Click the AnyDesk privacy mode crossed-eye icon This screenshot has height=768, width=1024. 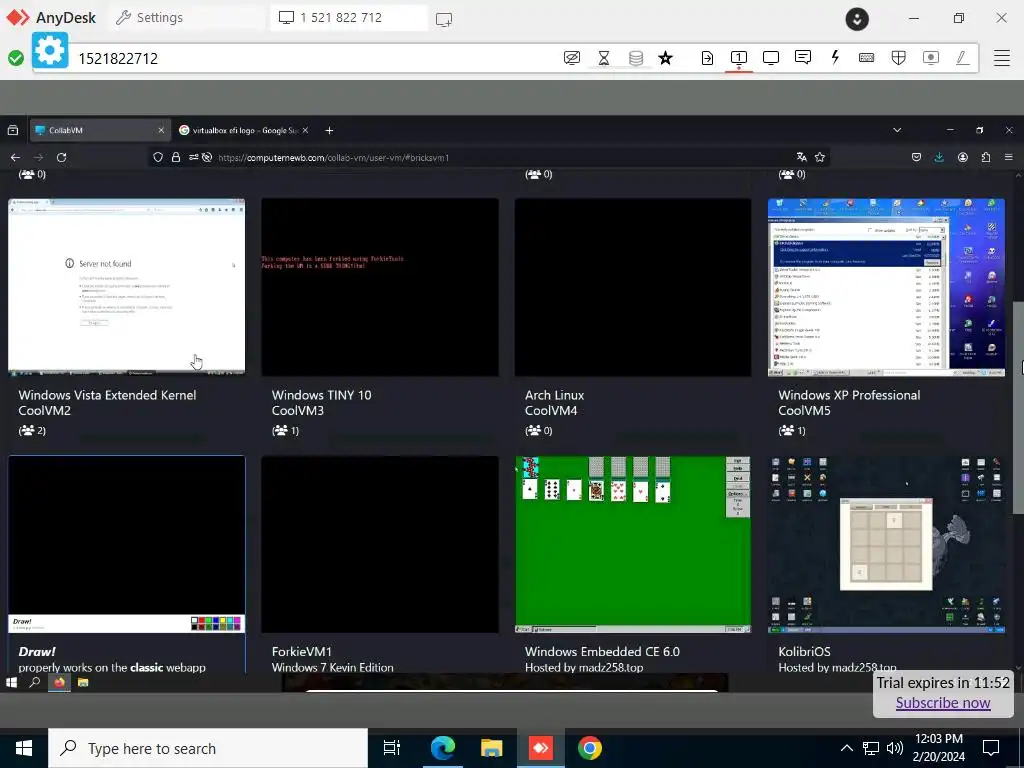pos(571,58)
